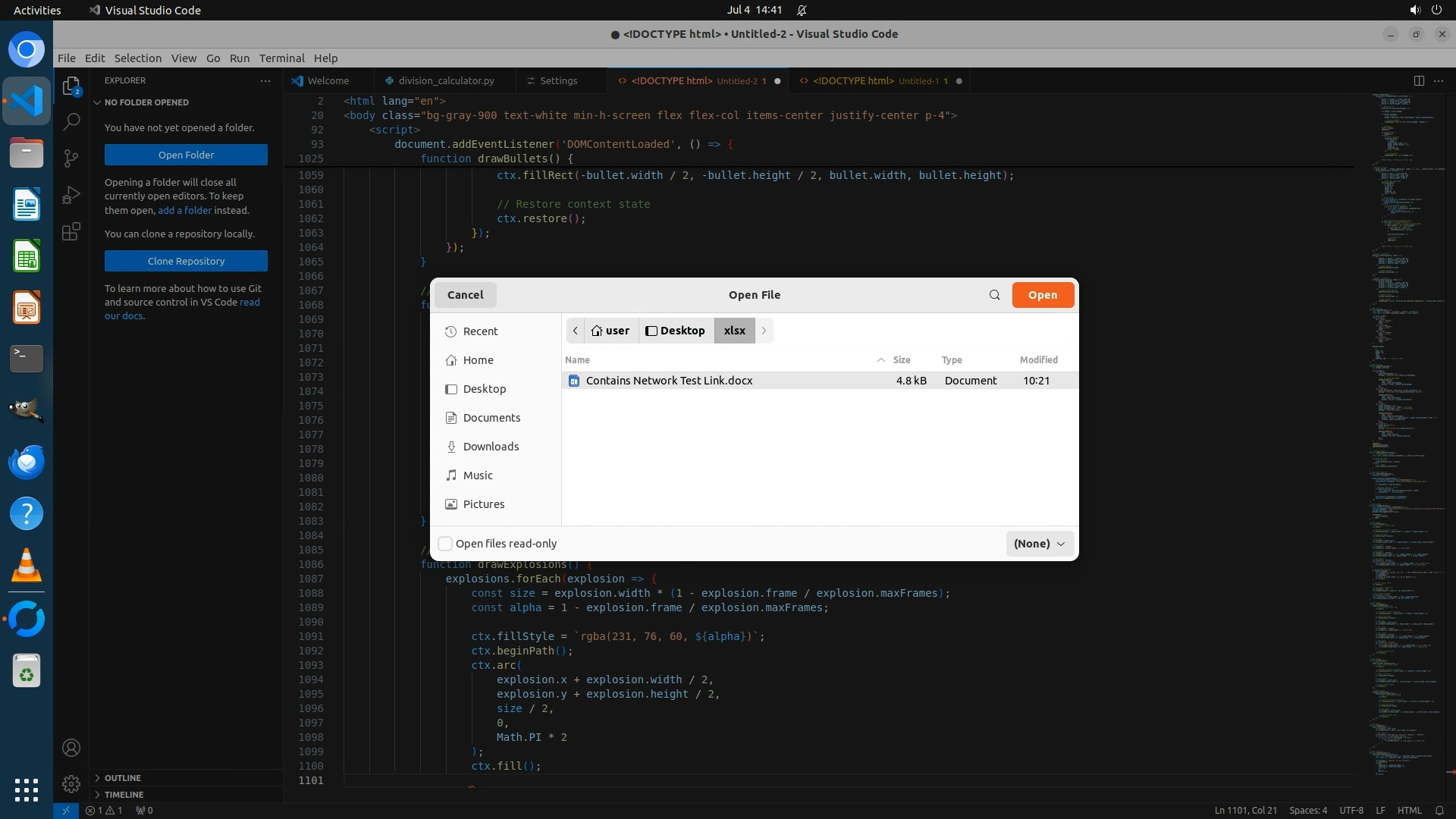Click the add a folder link
Screen dimensions: 1456x819
click(x=184, y=210)
